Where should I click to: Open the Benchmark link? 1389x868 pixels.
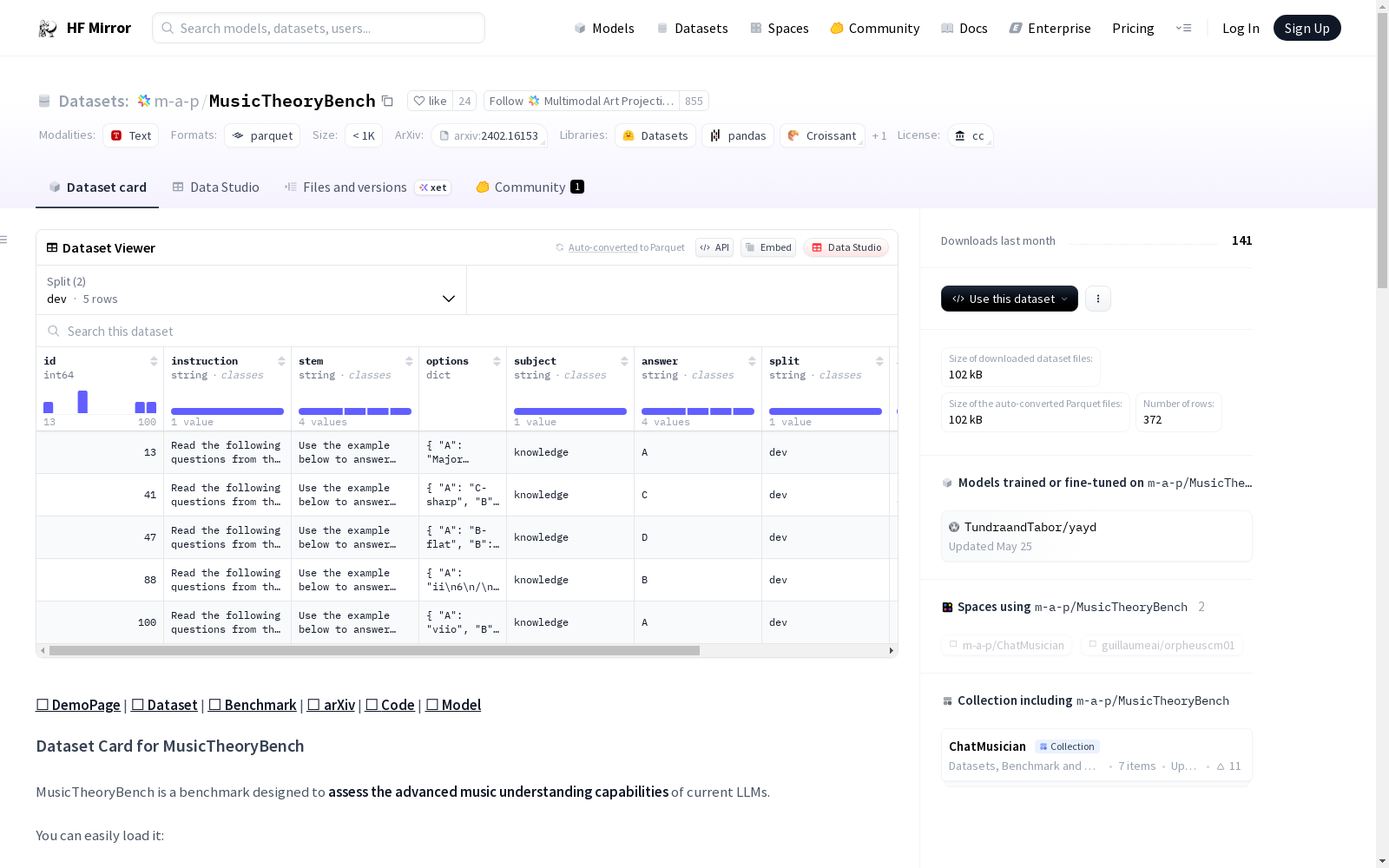(x=253, y=705)
